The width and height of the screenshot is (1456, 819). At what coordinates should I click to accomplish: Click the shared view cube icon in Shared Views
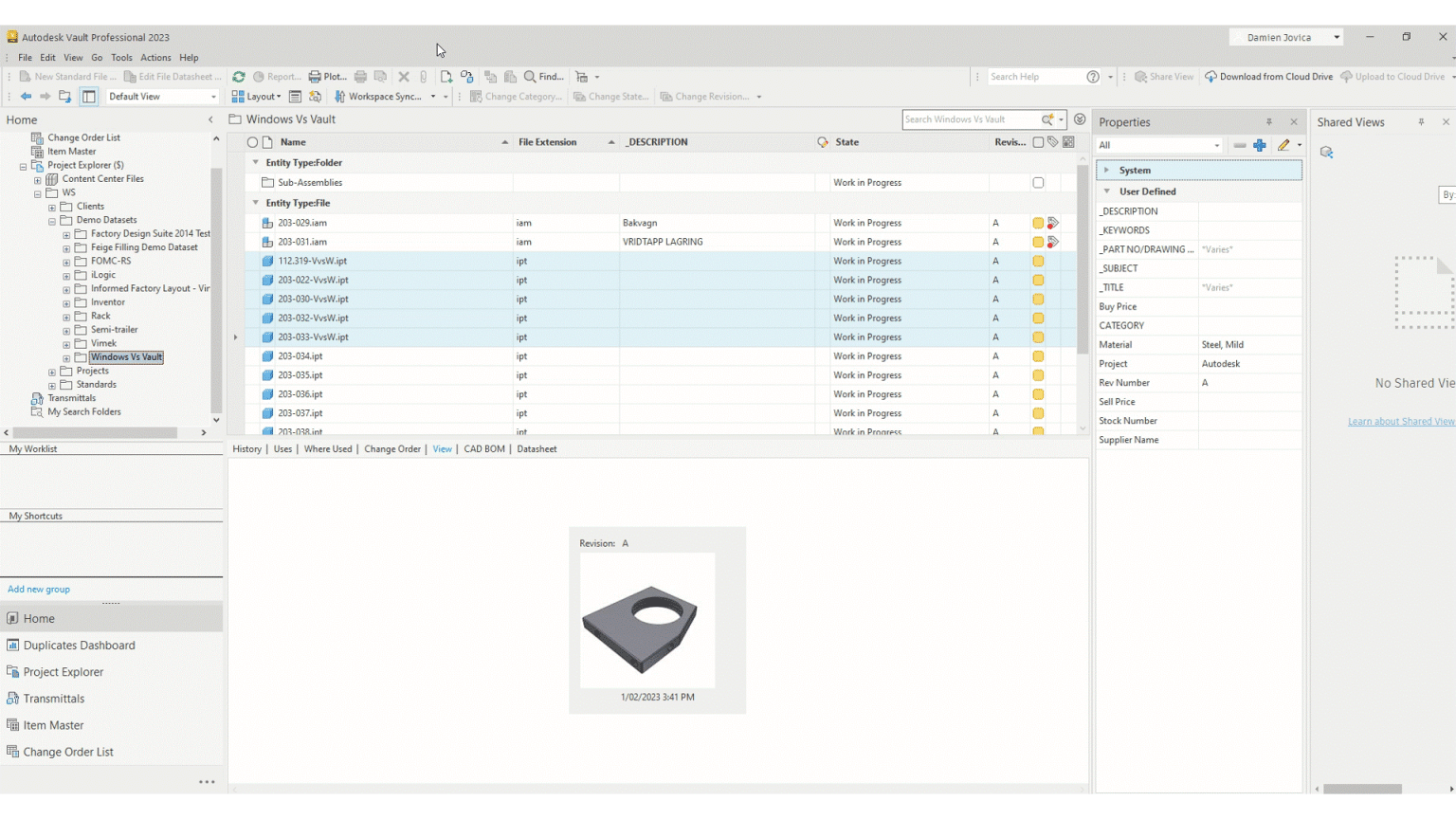(1327, 152)
